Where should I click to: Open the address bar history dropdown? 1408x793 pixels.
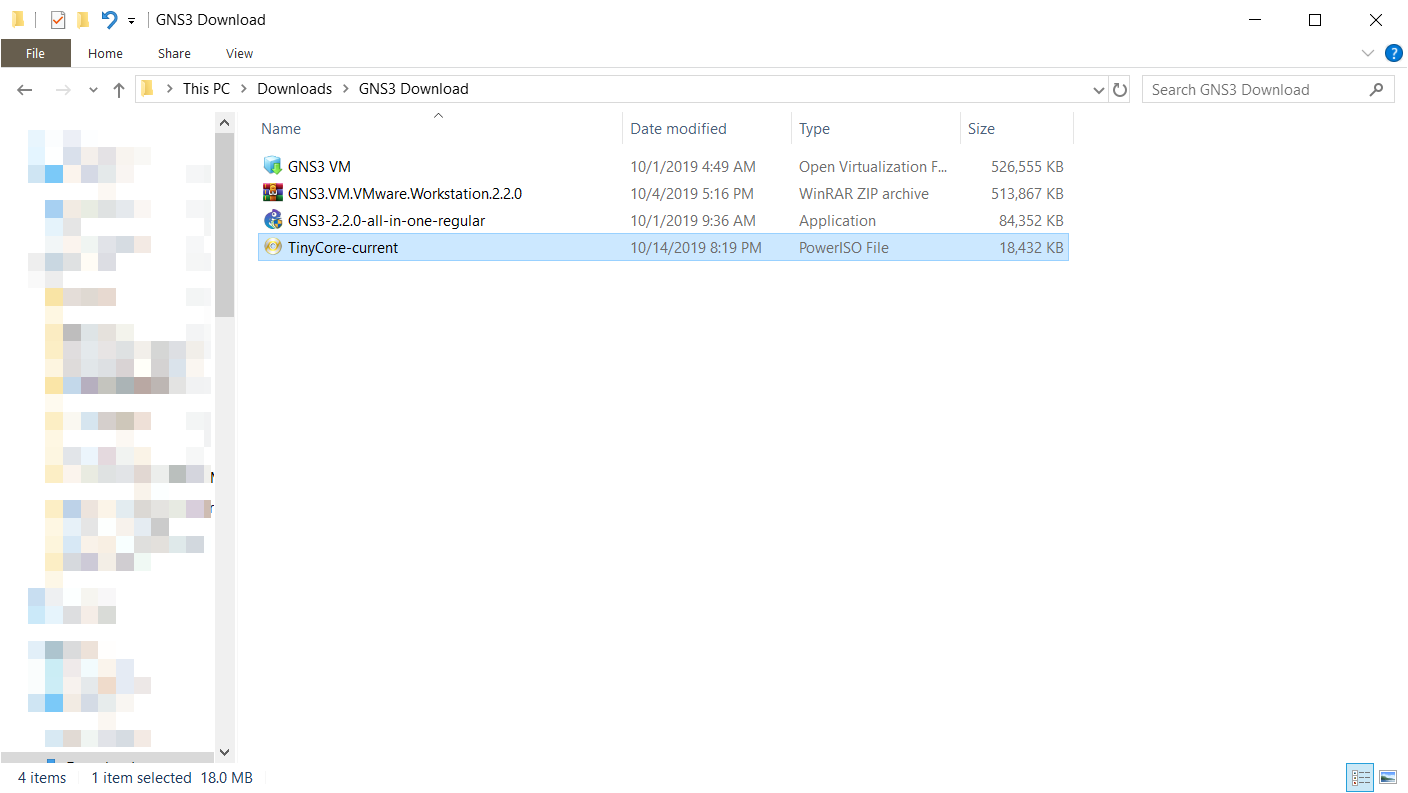point(1099,90)
